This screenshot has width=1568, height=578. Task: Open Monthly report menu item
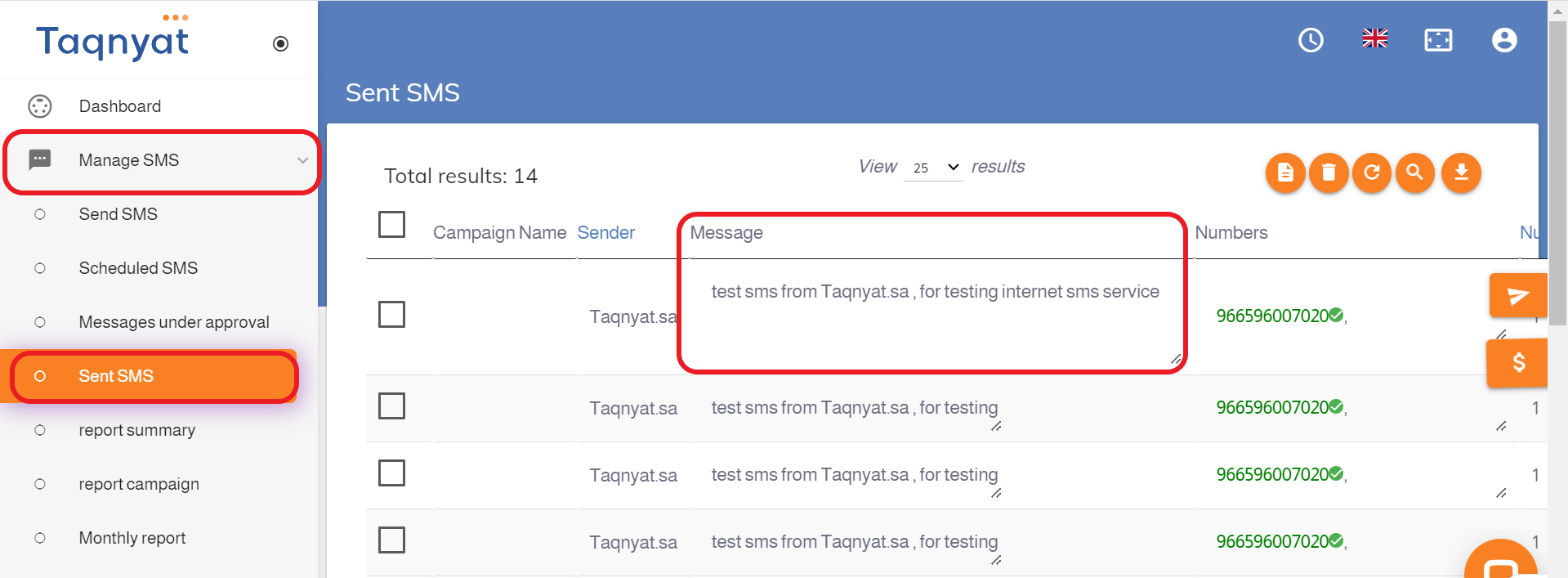[x=132, y=538]
